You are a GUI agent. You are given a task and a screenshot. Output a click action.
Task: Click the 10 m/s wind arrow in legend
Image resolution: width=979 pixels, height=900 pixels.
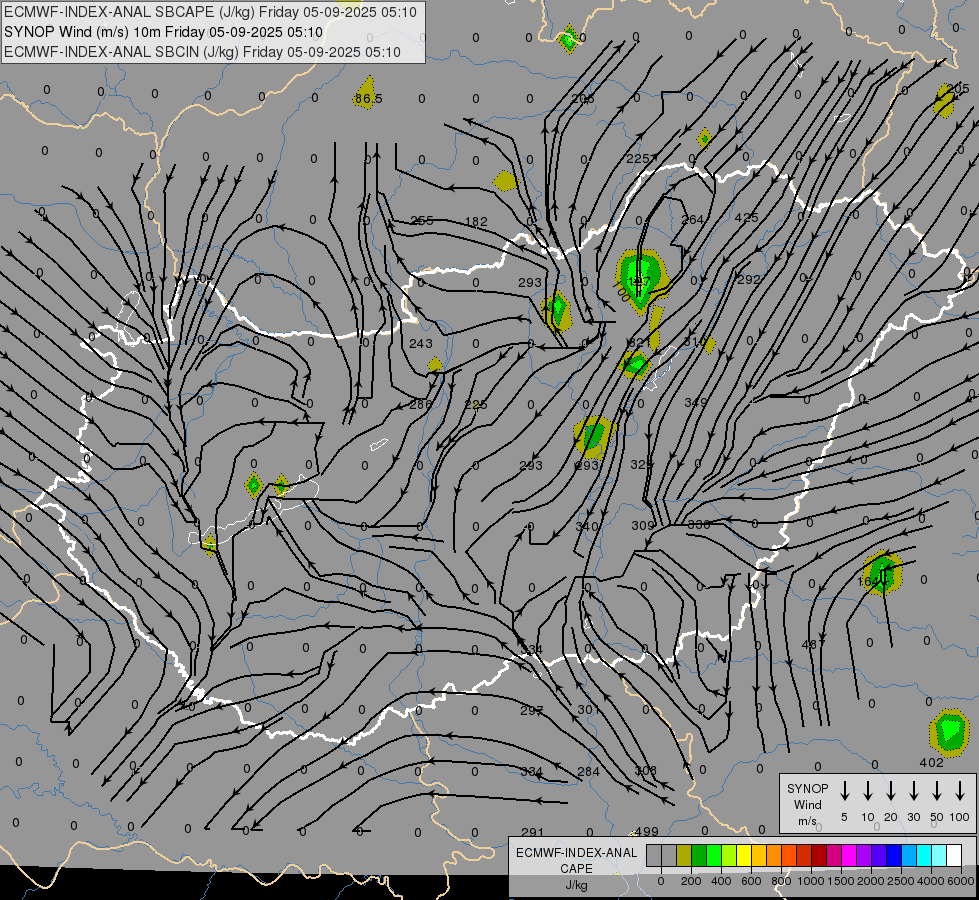[868, 790]
